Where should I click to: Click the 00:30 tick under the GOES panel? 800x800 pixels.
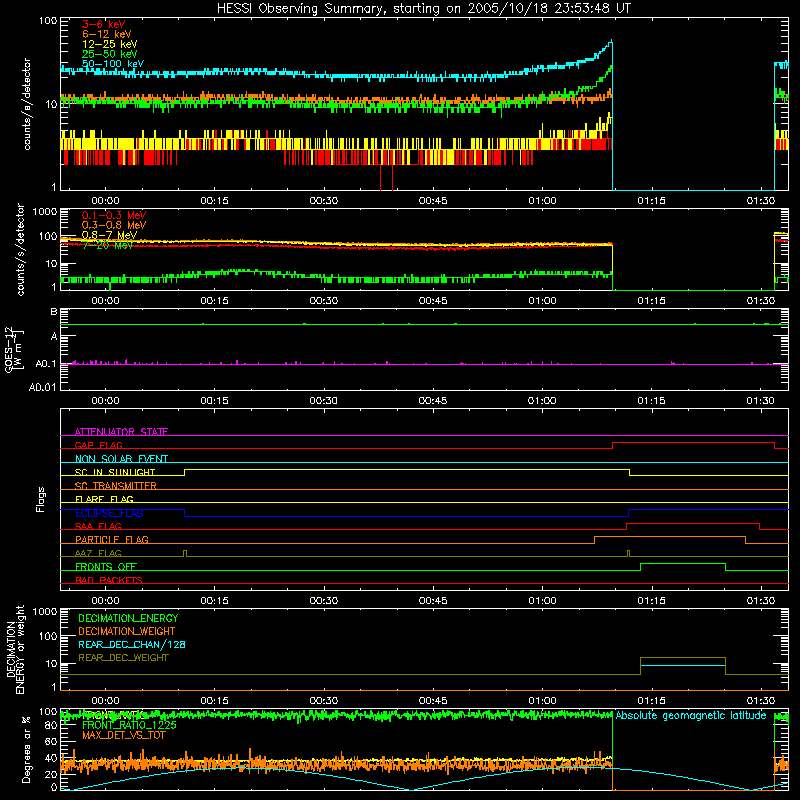(x=323, y=401)
